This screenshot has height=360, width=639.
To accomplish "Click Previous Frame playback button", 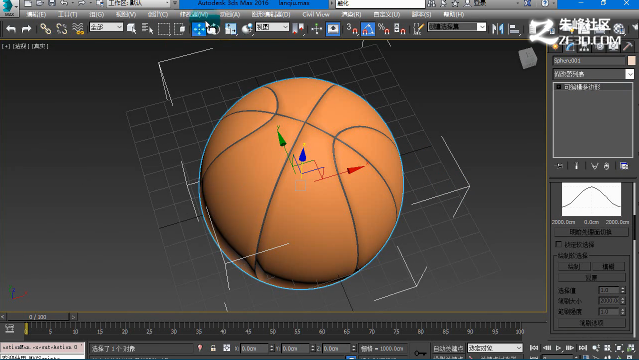I will (x=546, y=348).
